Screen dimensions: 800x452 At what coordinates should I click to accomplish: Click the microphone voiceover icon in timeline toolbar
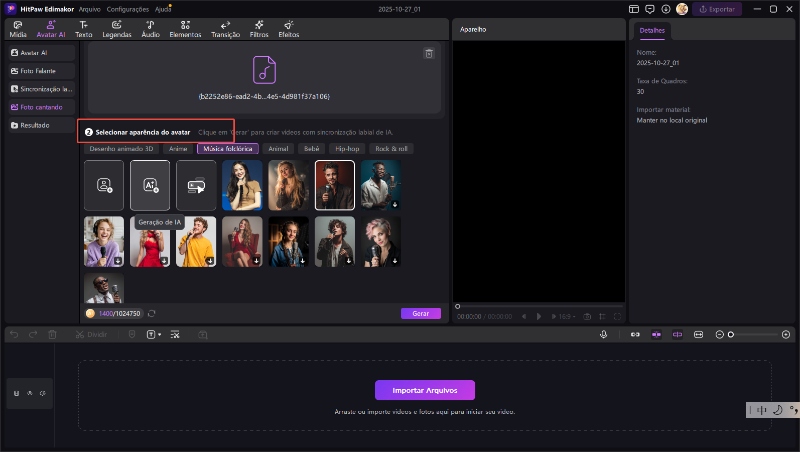604,334
